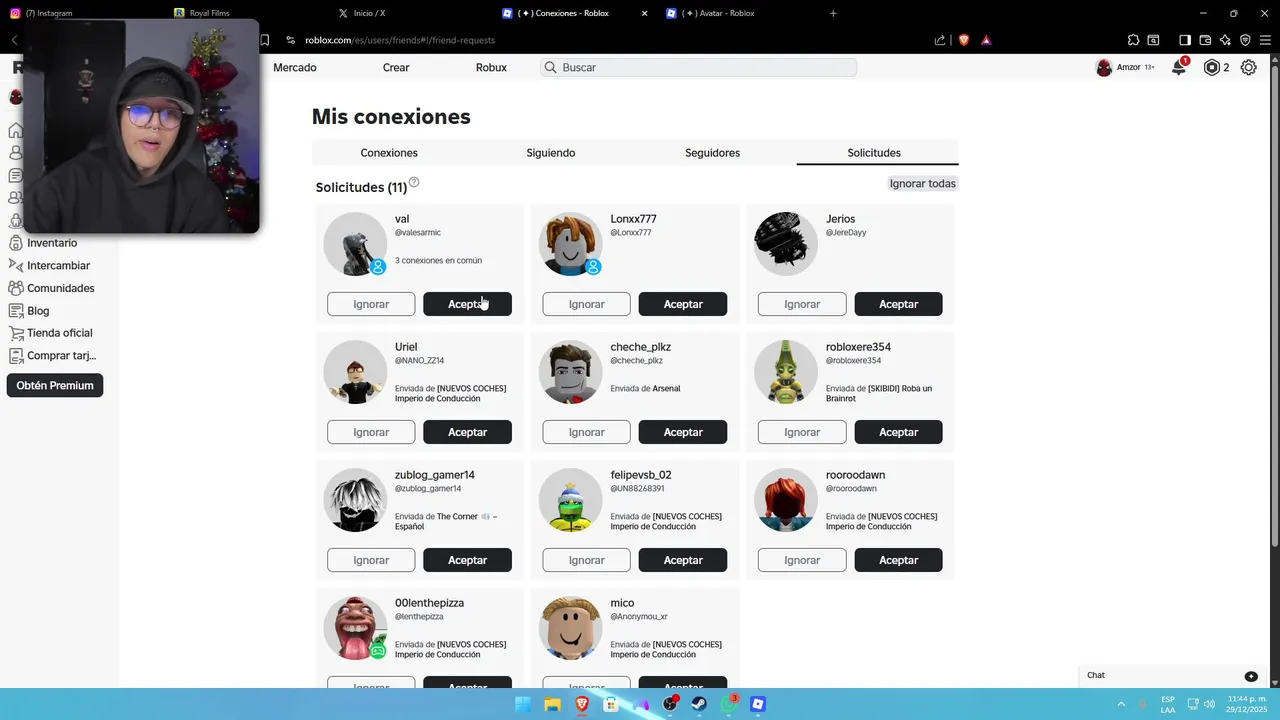Screen dimensions: 1280x720
Task: Click the Windows Start button
Action: tap(523, 704)
